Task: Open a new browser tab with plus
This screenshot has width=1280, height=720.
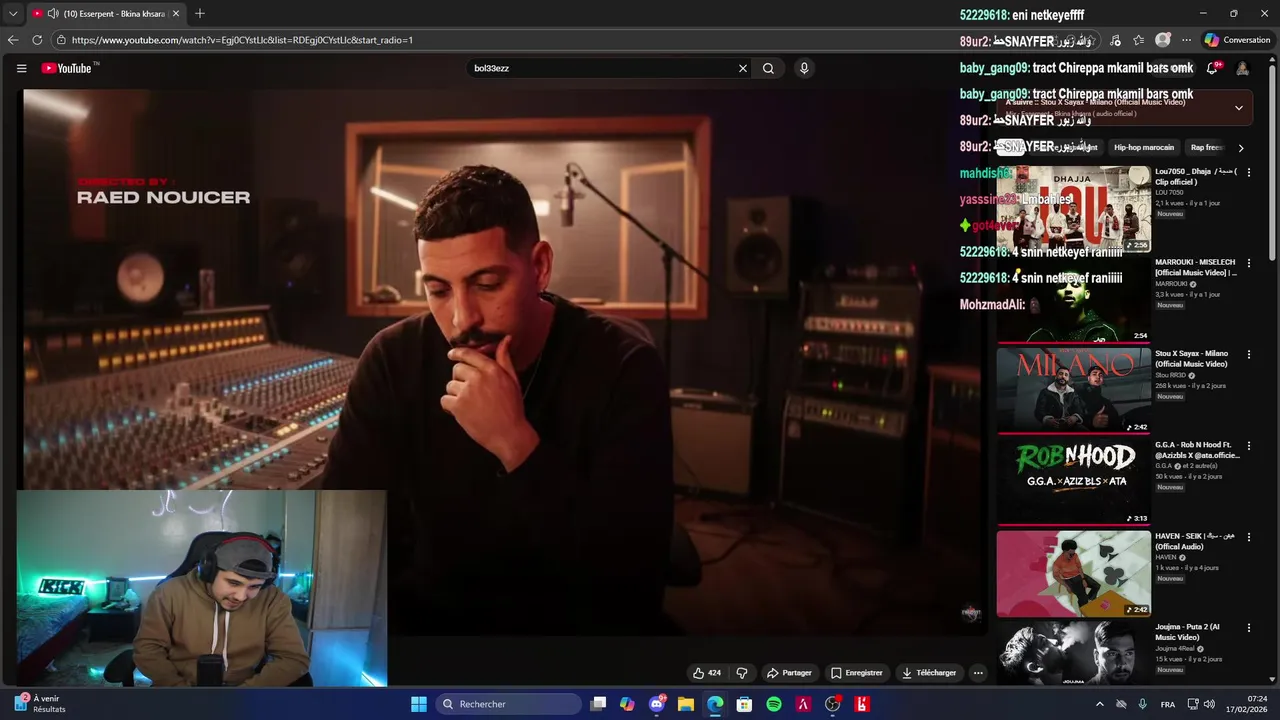Action: pos(200,13)
